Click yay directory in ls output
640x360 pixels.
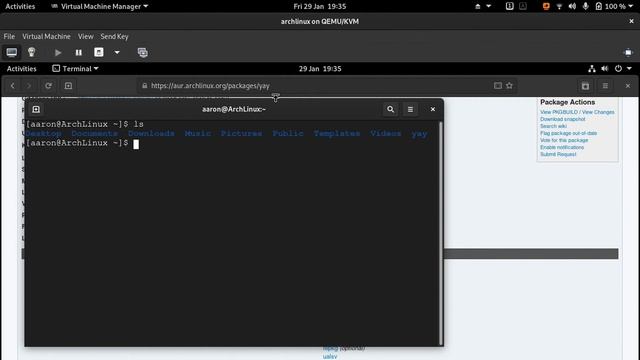[419, 134]
